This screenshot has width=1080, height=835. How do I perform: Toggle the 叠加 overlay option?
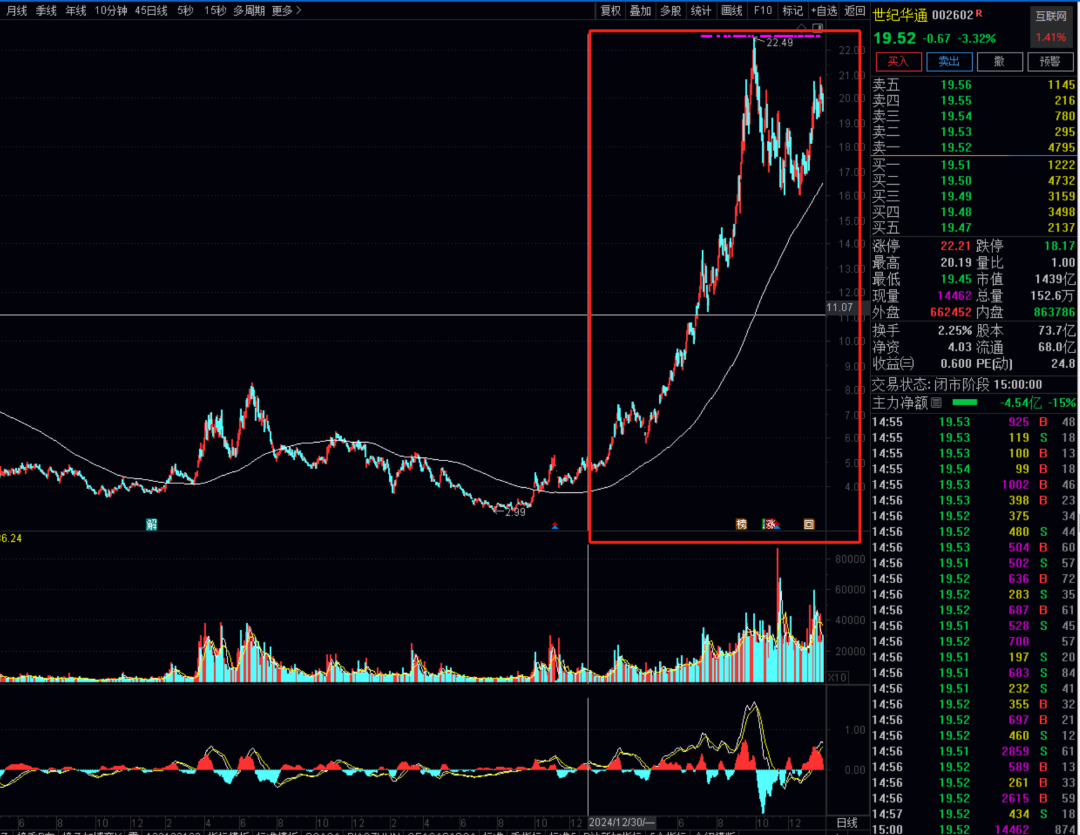(640, 10)
